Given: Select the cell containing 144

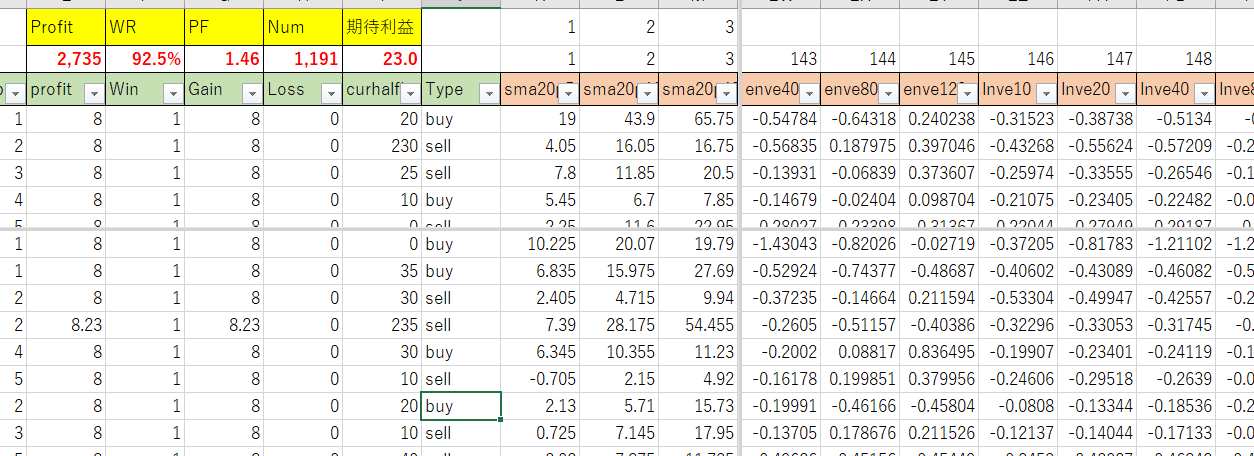Looking at the screenshot, I should pyautogui.click(x=860, y=59).
